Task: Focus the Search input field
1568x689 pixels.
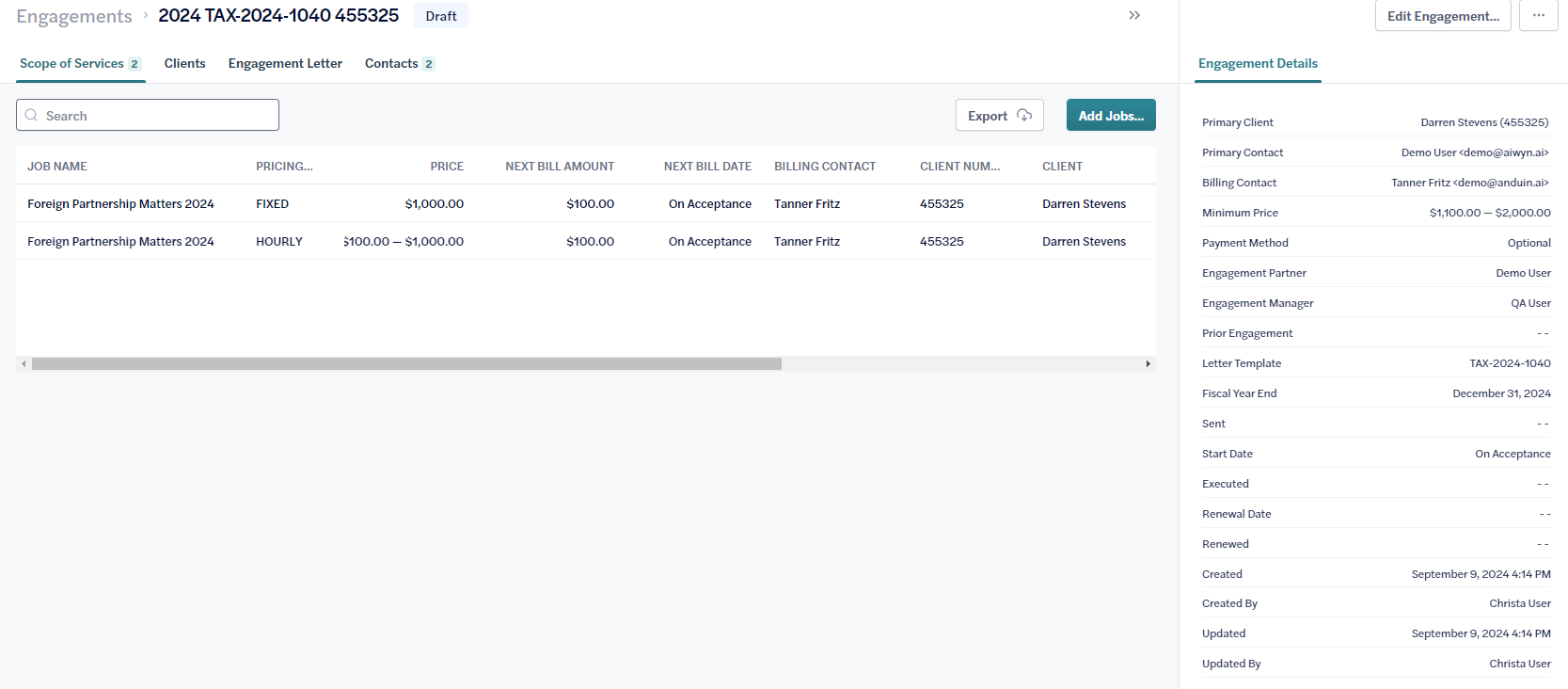Action: (148, 115)
